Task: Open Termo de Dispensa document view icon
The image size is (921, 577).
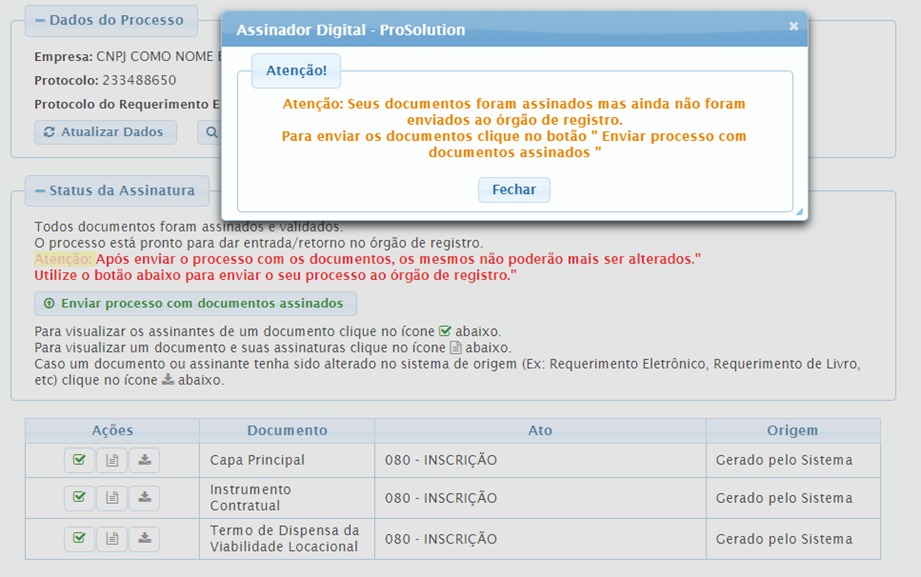Action: coord(112,538)
